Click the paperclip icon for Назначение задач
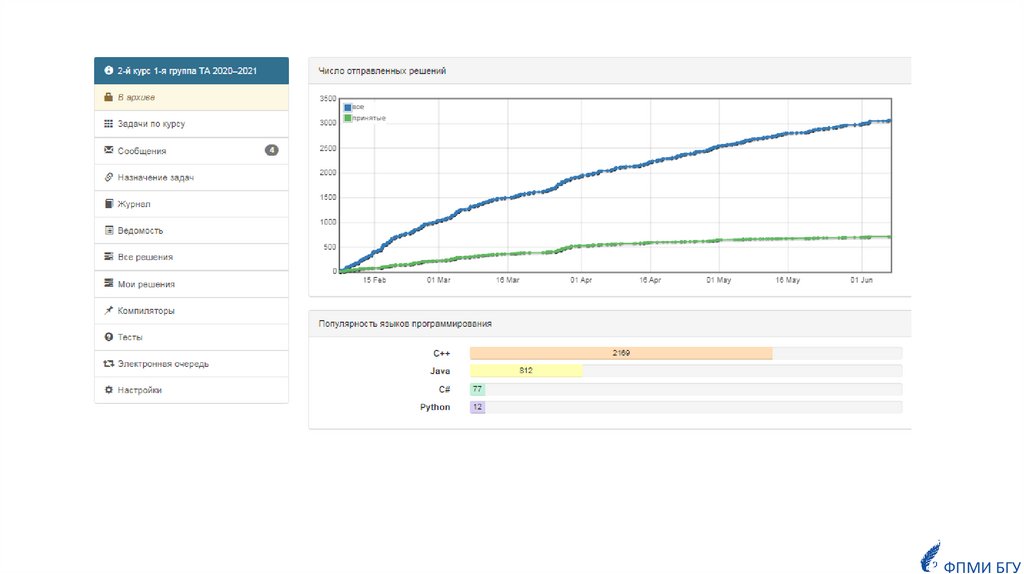 [x=108, y=177]
